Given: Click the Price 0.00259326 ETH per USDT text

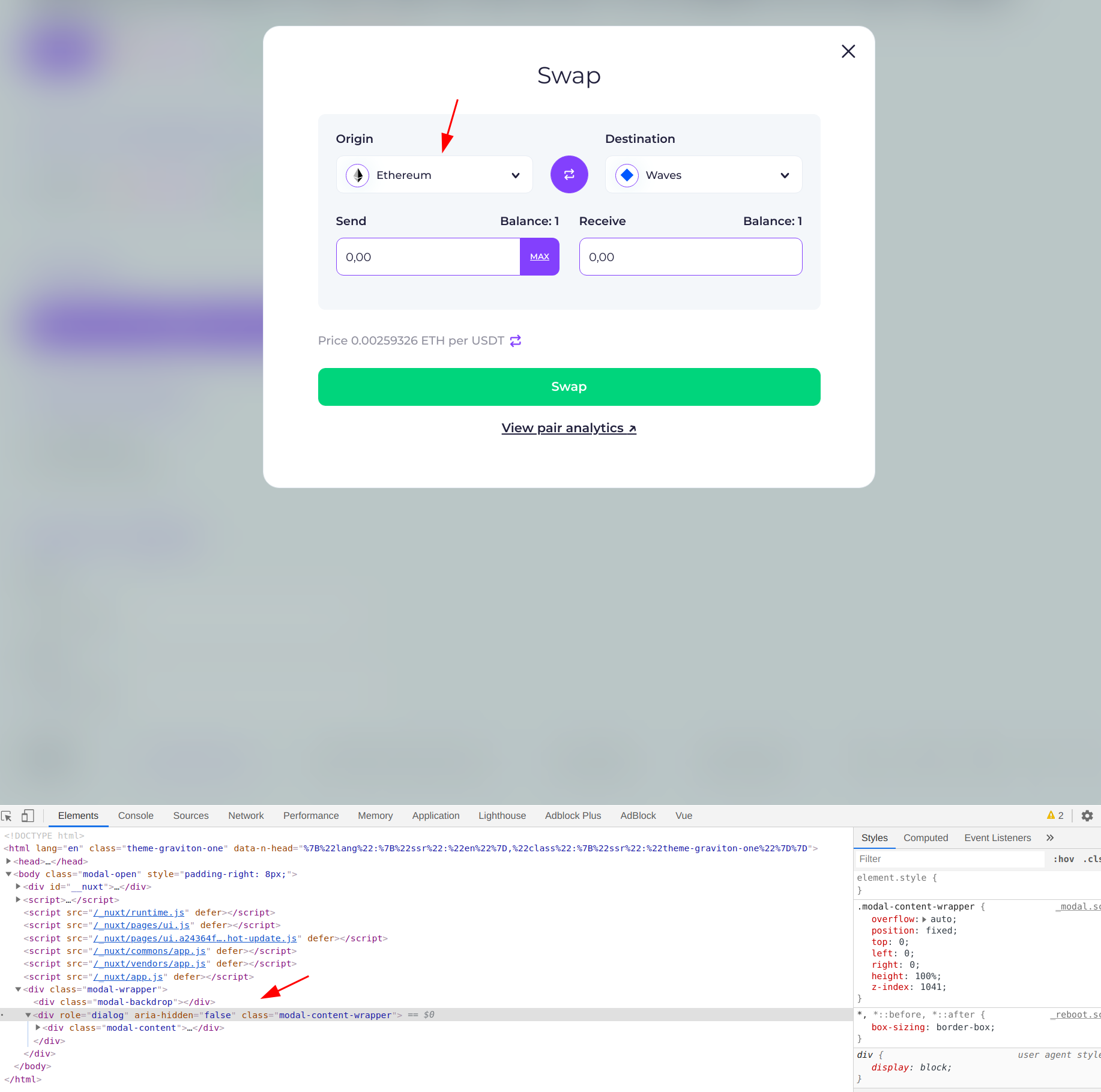Looking at the screenshot, I should 411,341.
